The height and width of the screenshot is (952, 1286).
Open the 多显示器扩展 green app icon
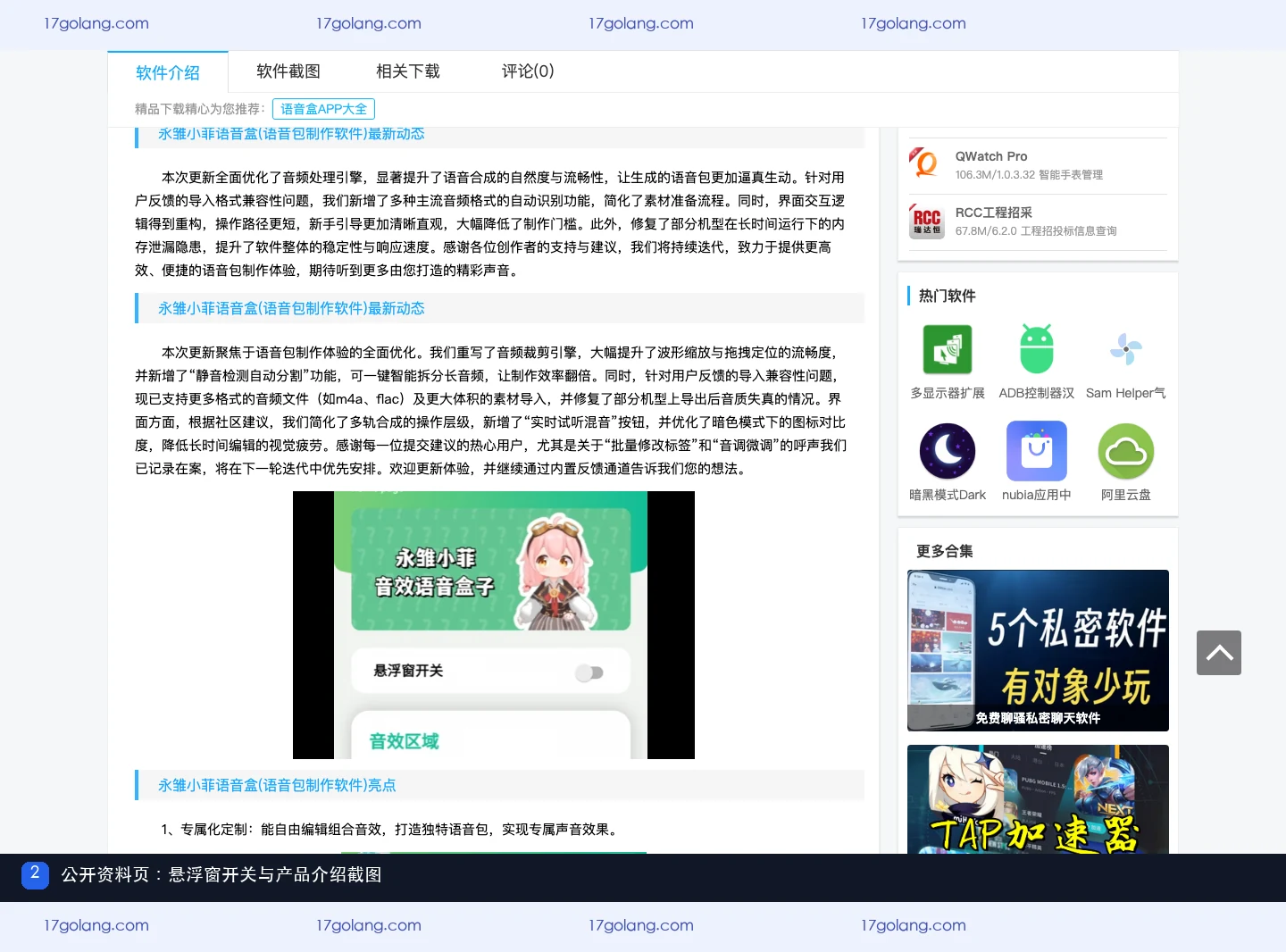tap(948, 349)
